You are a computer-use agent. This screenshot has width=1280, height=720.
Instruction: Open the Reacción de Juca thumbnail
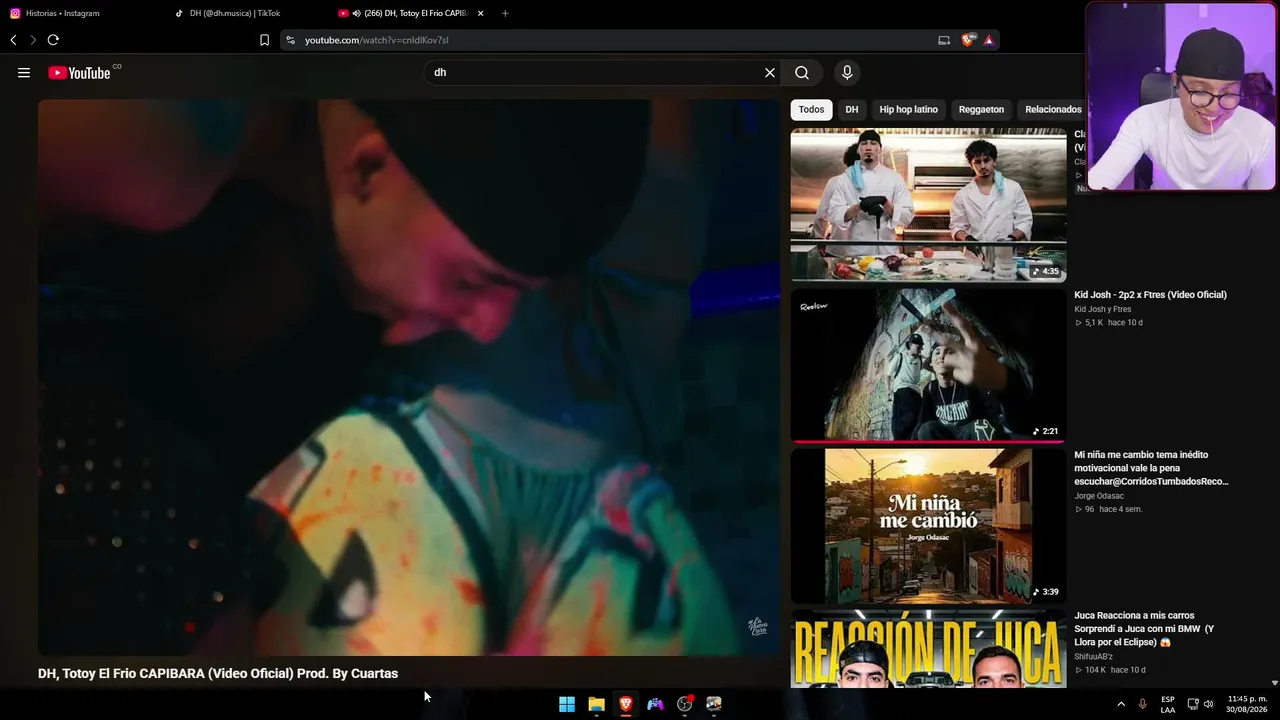click(x=928, y=649)
